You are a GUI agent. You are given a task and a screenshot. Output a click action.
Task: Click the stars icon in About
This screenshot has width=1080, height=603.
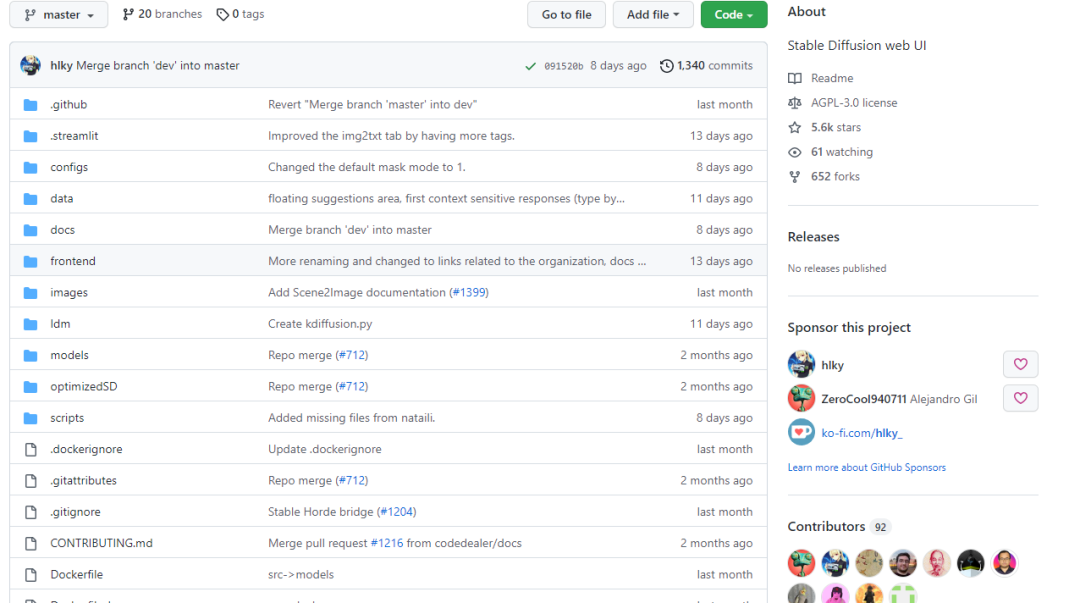pyautogui.click(x=795, y=128)
